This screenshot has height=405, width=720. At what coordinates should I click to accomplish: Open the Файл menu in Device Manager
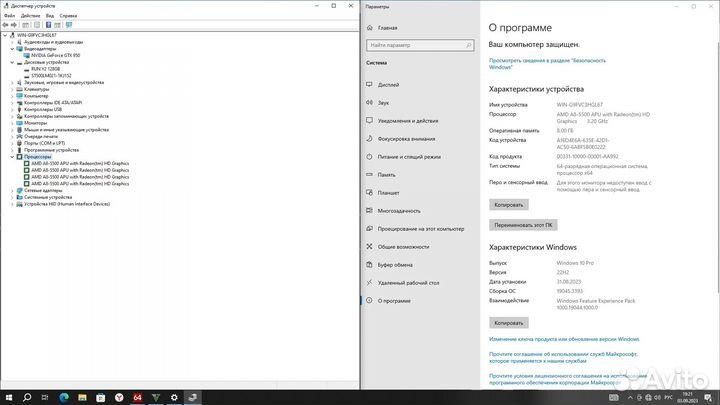9,16
